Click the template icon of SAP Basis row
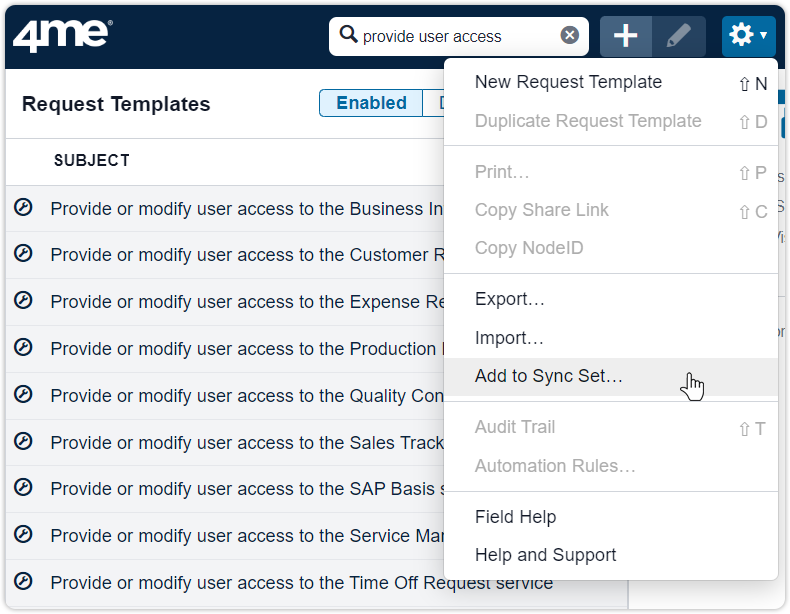 [x=23, y=487]
